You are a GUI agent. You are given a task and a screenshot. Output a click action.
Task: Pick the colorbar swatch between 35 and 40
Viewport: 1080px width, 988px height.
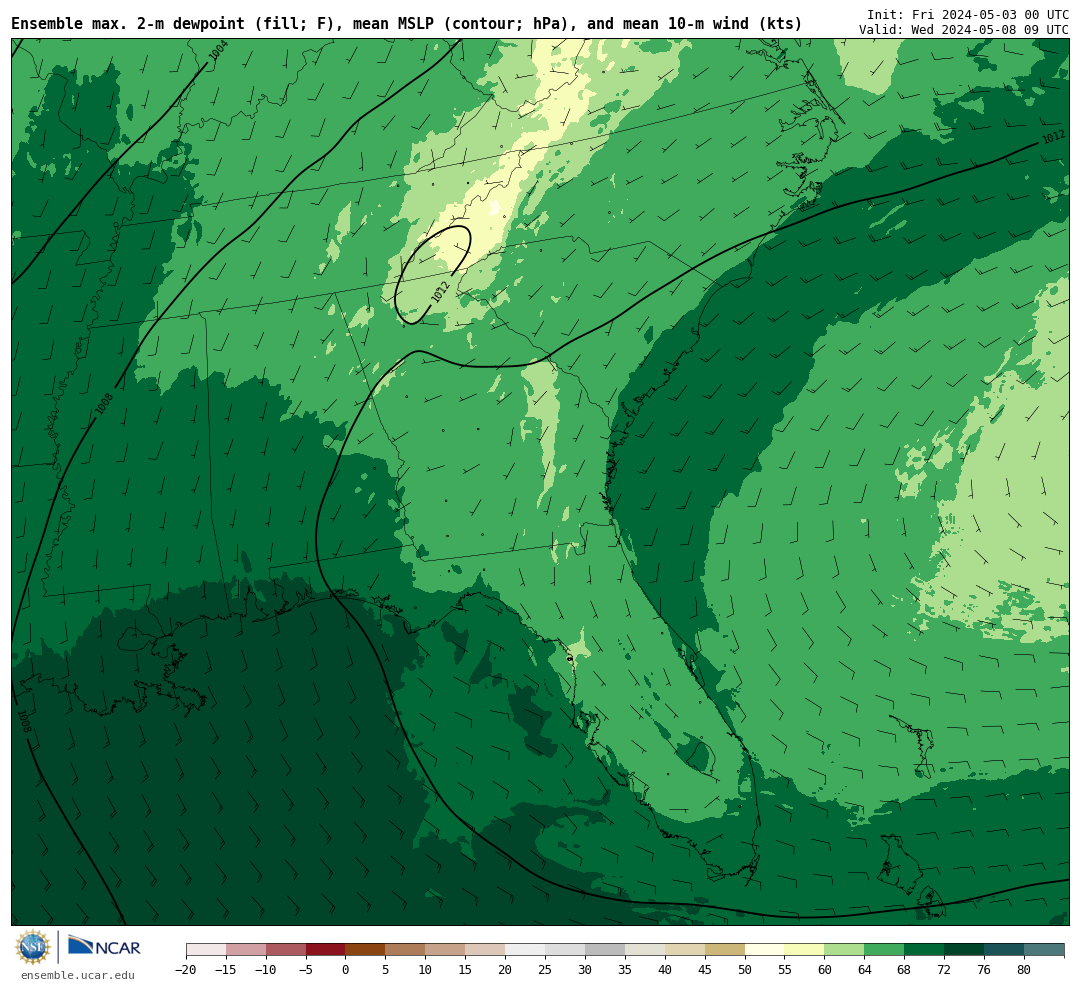[x=645, y=950]
